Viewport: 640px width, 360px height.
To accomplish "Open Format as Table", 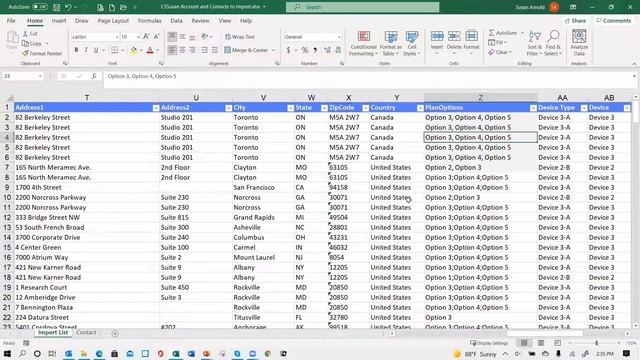I will [391, 43].
